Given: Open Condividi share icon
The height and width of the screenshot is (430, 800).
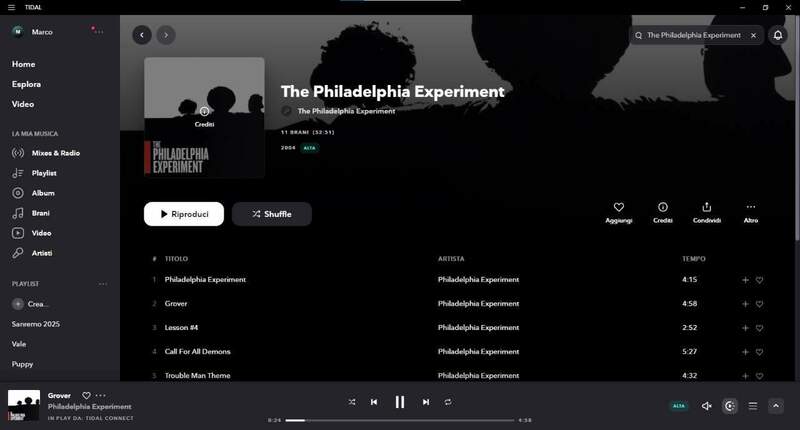Looking at the screenshot, I should pyautogui.click(x=707, y=212).
